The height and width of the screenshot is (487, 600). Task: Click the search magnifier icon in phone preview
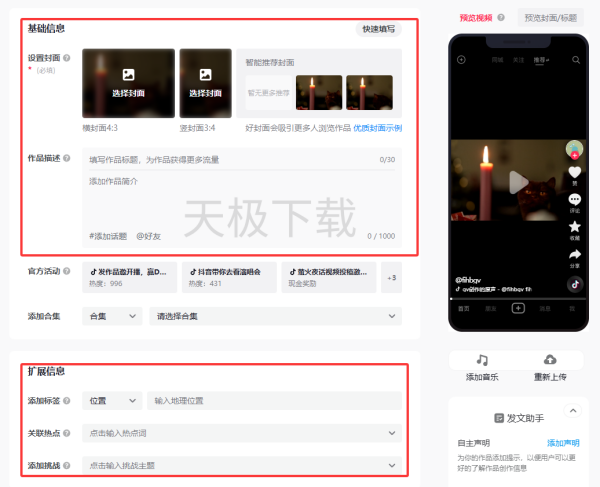(576, 60)
